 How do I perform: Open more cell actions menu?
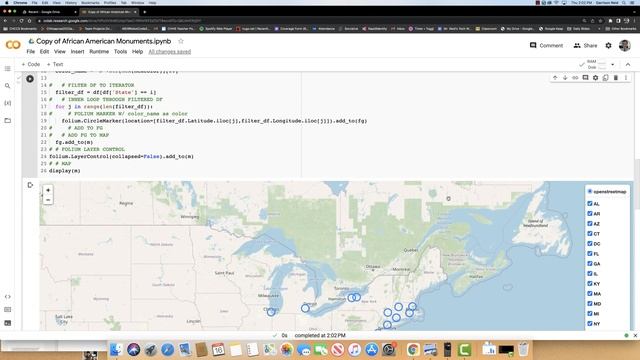tap(626, 78)
